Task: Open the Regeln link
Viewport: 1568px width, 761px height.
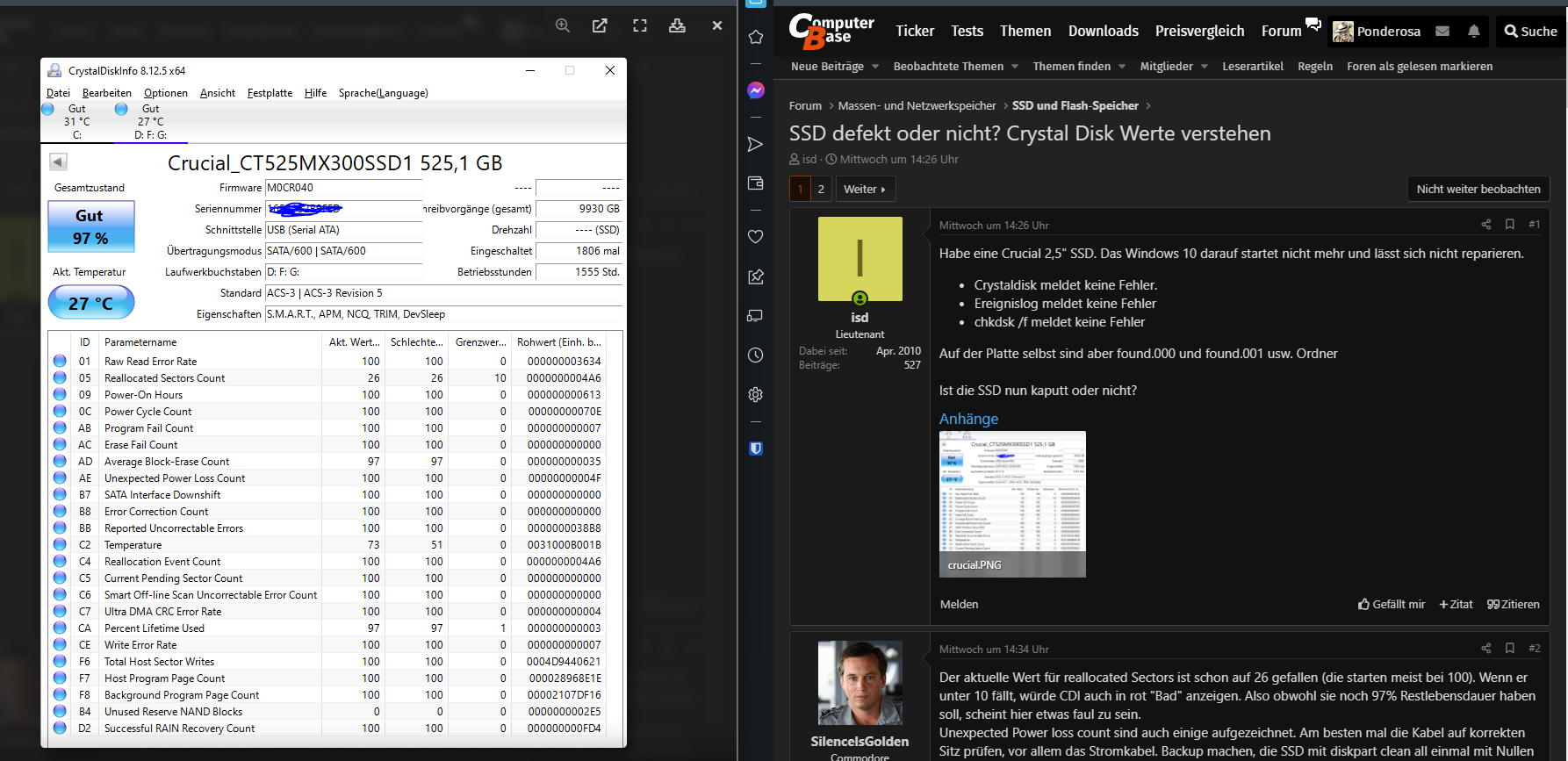Action: point(1315,67)
